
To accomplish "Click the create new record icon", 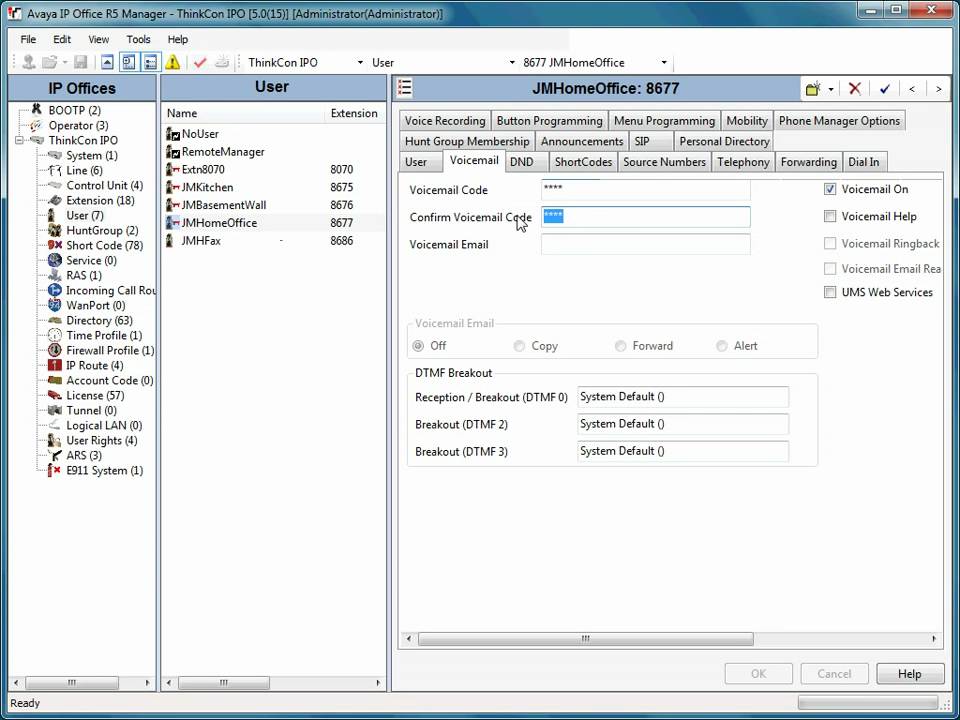I will coord(813,89).
